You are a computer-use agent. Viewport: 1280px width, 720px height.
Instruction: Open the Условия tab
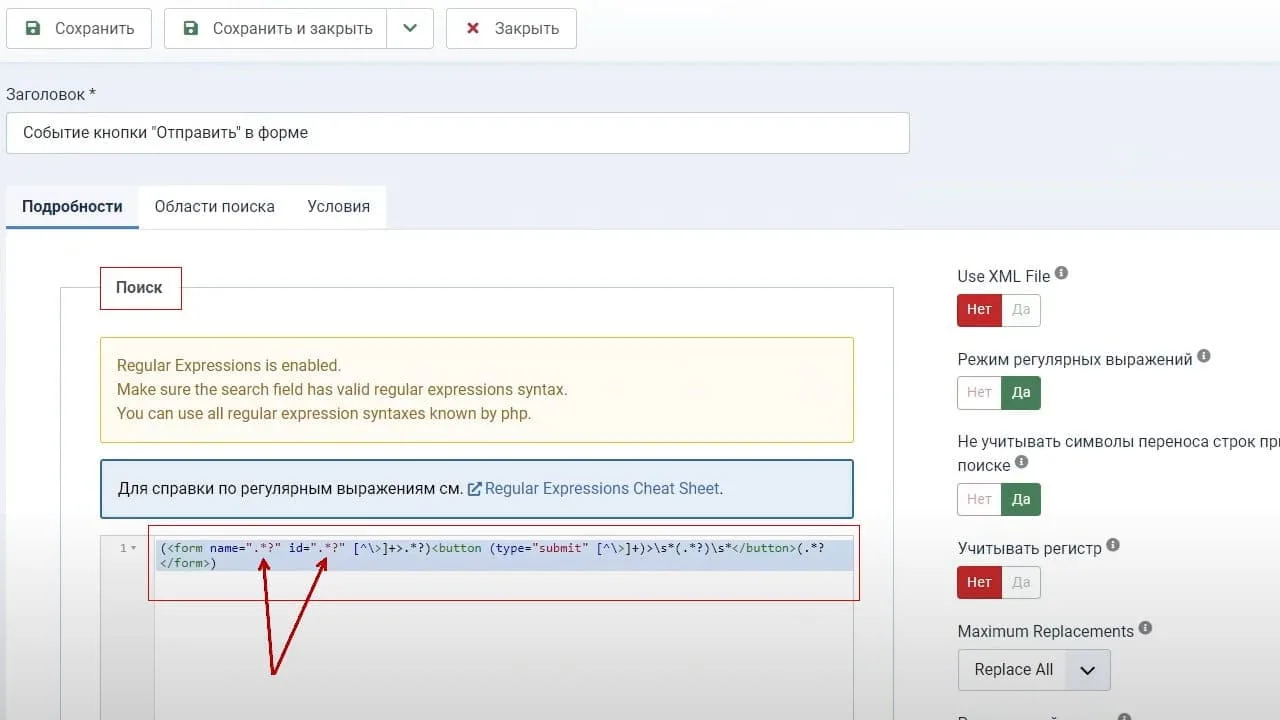tap(338, 207)
